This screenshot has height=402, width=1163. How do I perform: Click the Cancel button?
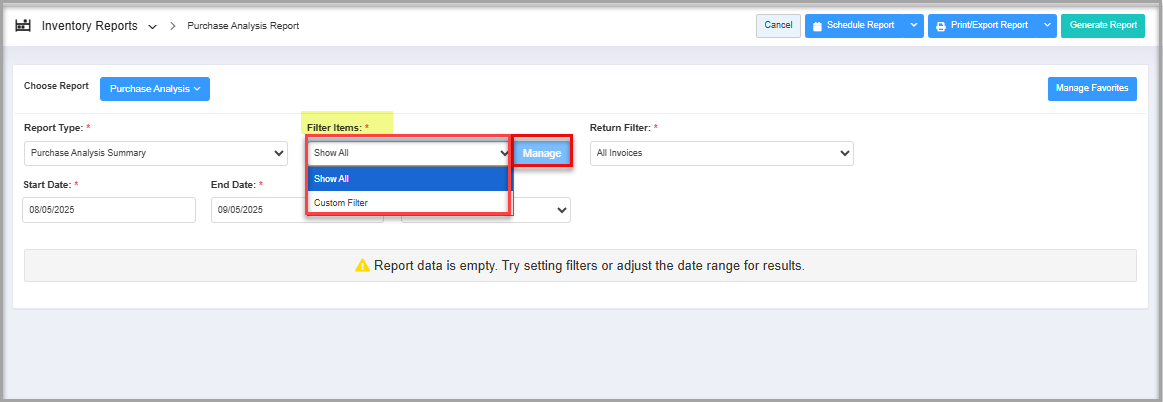[x=777, y=26]
